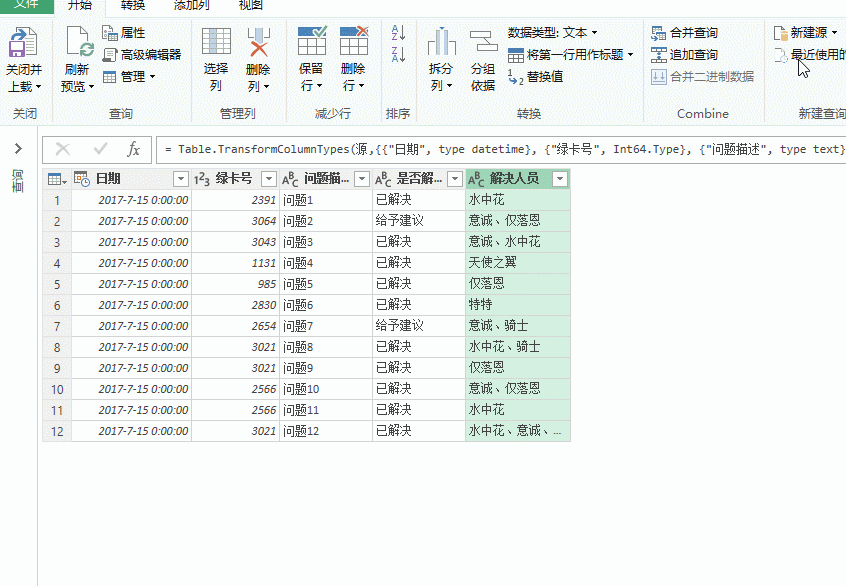Select the 是否解决 column header
Viewport: 846px width, 586px height.
click(x=419, y=179)
